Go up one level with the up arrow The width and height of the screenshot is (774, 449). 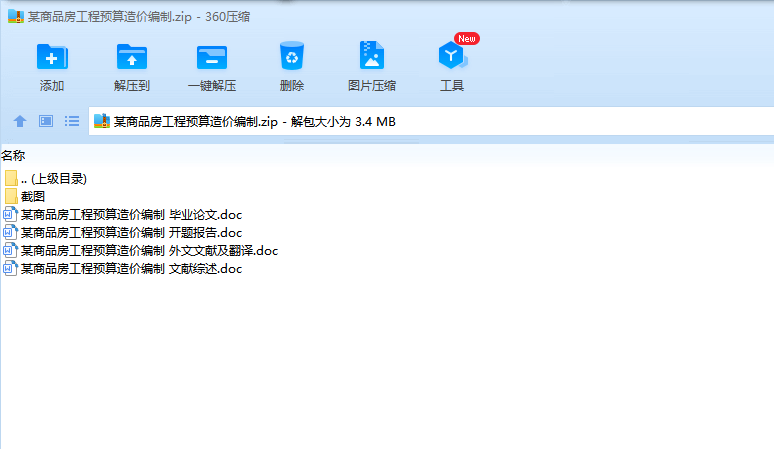tap(20, 121)
